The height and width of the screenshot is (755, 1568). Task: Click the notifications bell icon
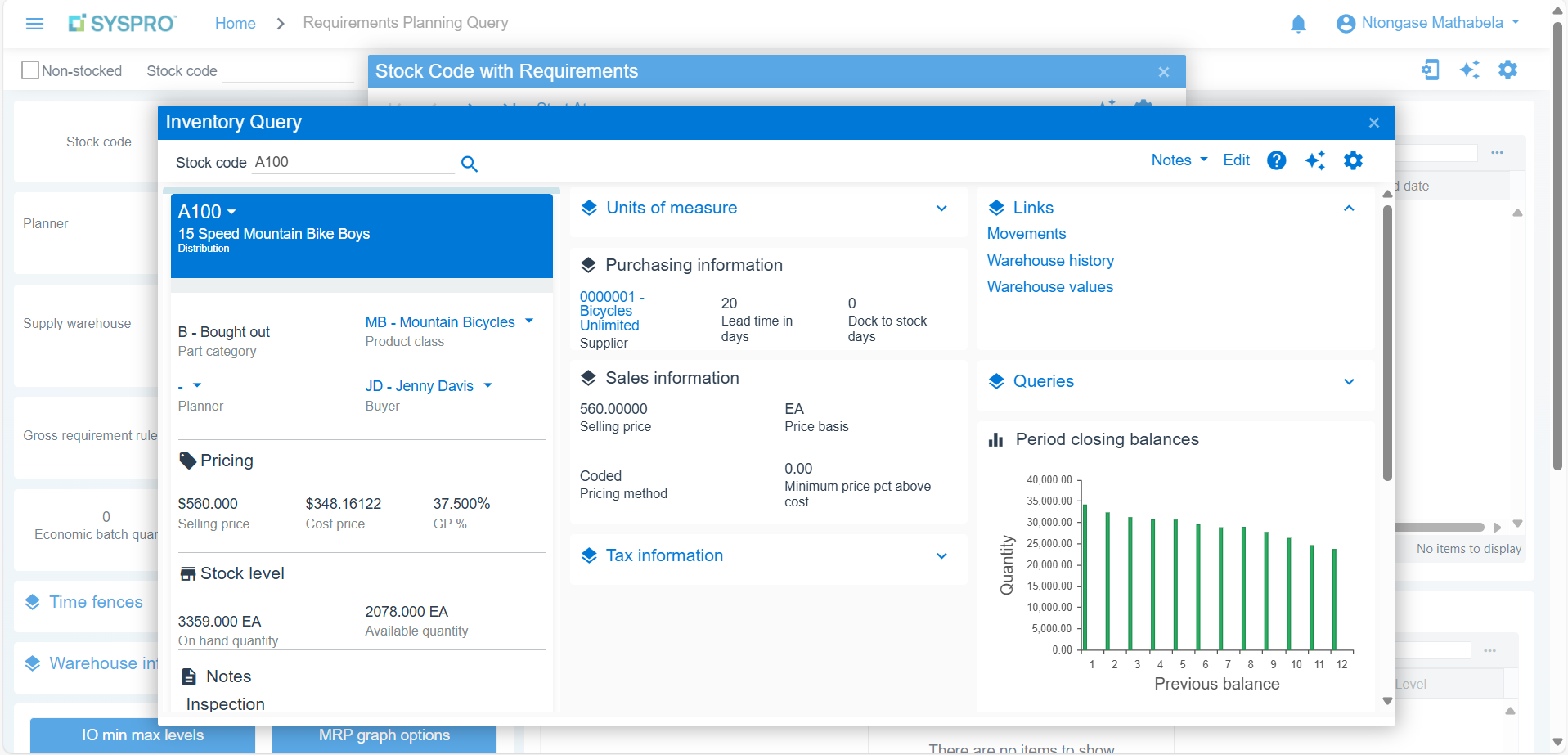(1298, 24)
